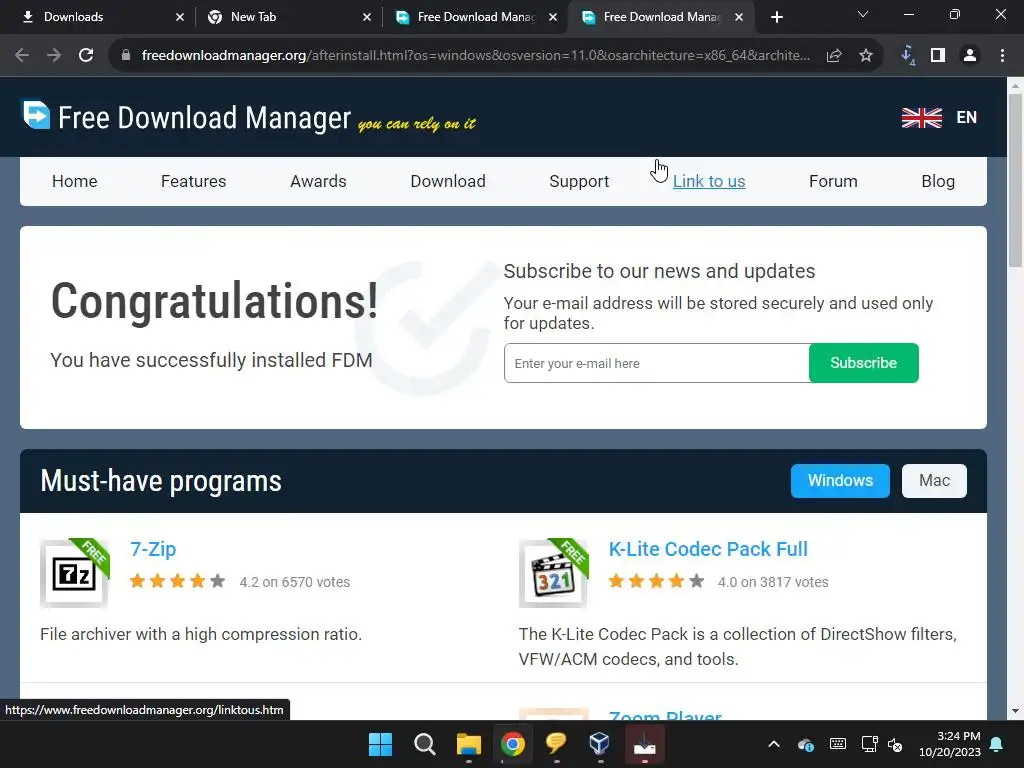Open the downloader app taskbar icon
The image size is (1024, 768).
click(x=645, y=744)
